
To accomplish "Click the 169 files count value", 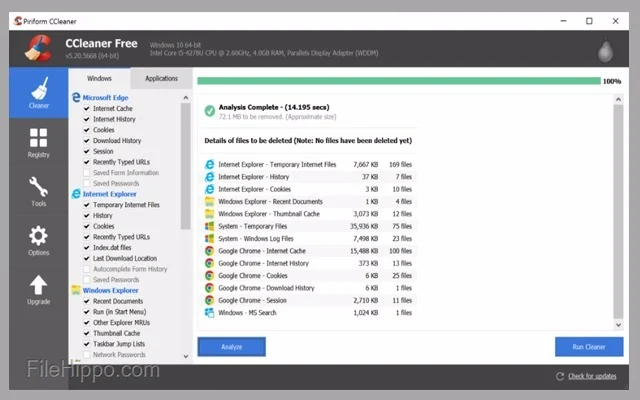I will tap(400, 164).
